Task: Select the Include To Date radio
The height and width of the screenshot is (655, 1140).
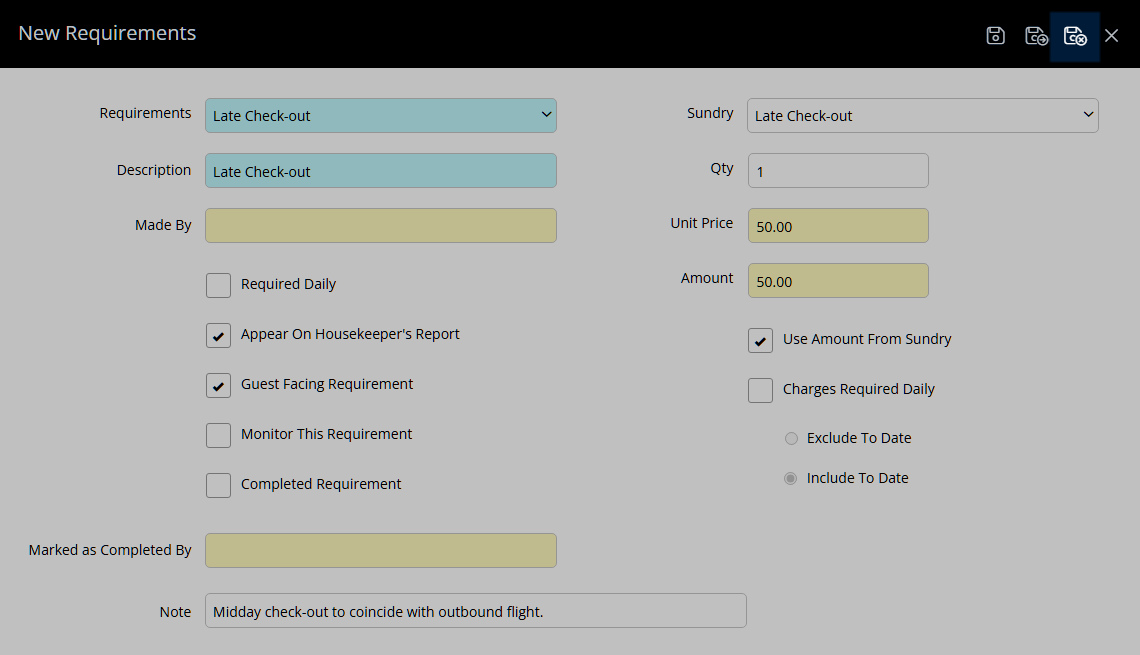Action: coord(791,478)
